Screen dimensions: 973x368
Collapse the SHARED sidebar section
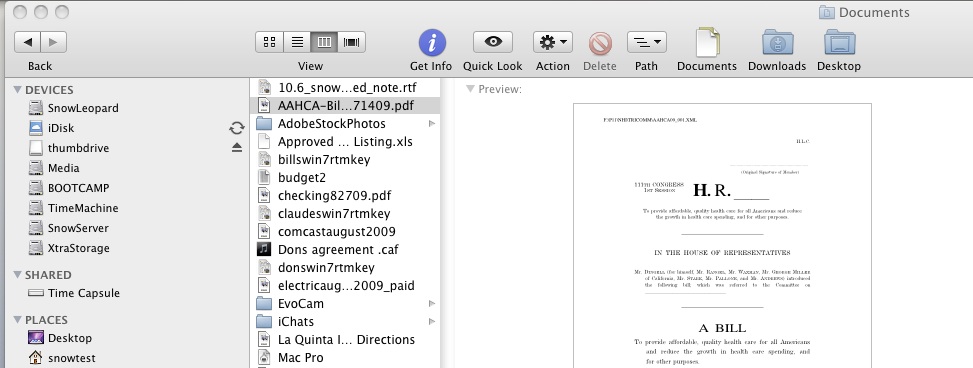[x=17, y=275]
